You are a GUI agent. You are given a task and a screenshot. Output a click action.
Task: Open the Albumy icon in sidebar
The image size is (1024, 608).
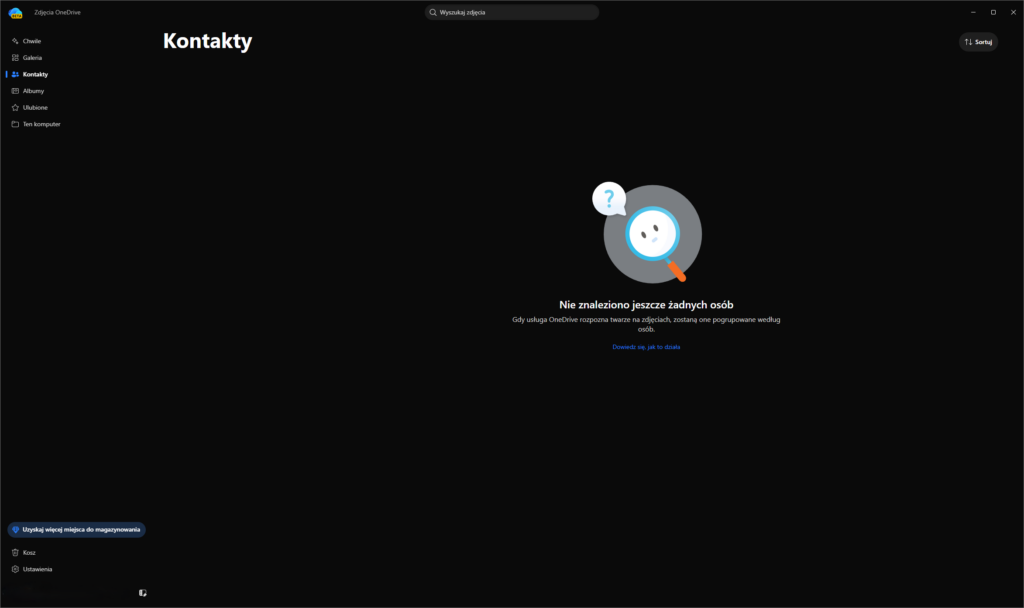[15, 91]
